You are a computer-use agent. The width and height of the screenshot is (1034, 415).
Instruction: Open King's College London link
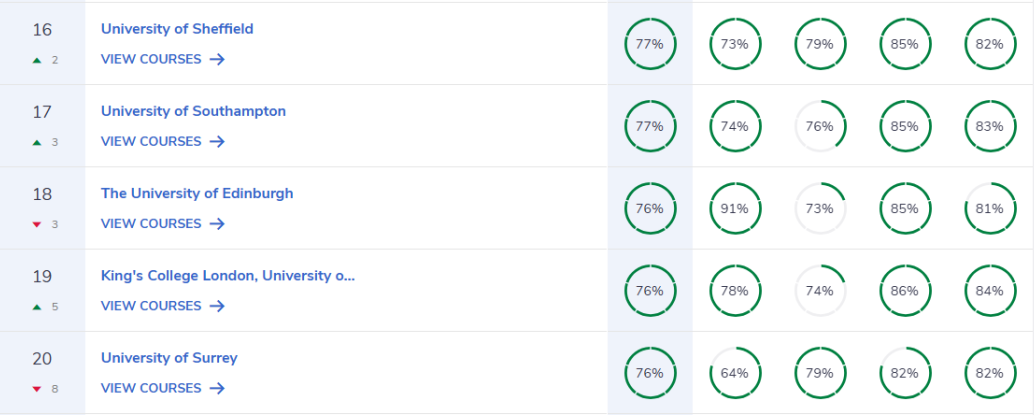[x=228, y=276]
